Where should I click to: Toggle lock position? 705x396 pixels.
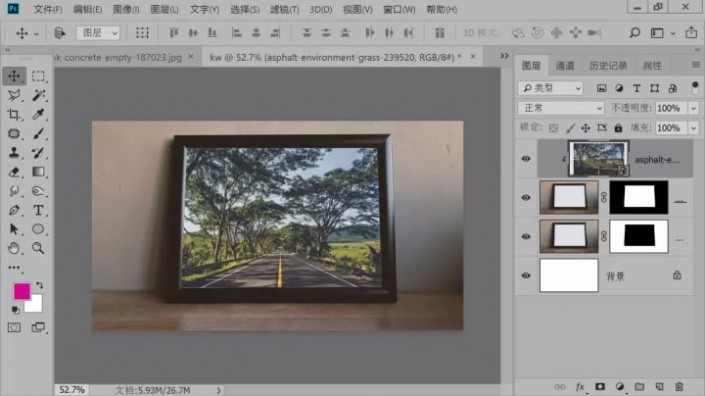pyautogui.click(x=585, y=128)
